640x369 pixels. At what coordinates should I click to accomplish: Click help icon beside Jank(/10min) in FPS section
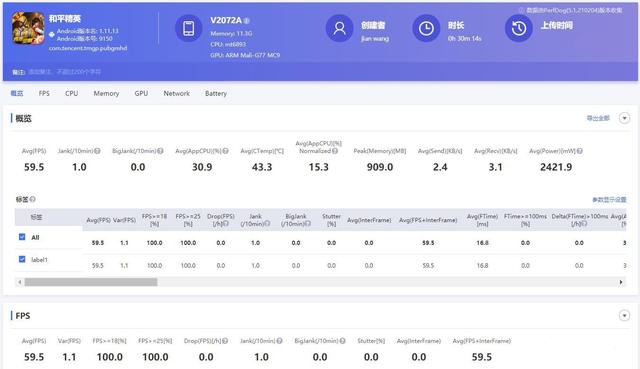pos(280,340)
